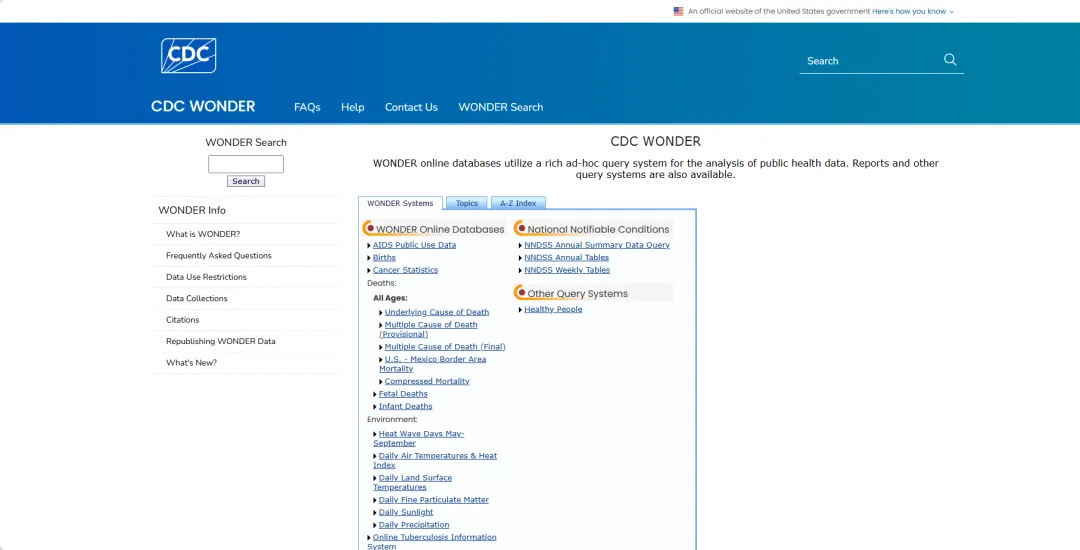This screenshot has width=1080, height=550.
Task: Open U.S. - Mexico Border Area Mortality link
Action: click(433, 363)
